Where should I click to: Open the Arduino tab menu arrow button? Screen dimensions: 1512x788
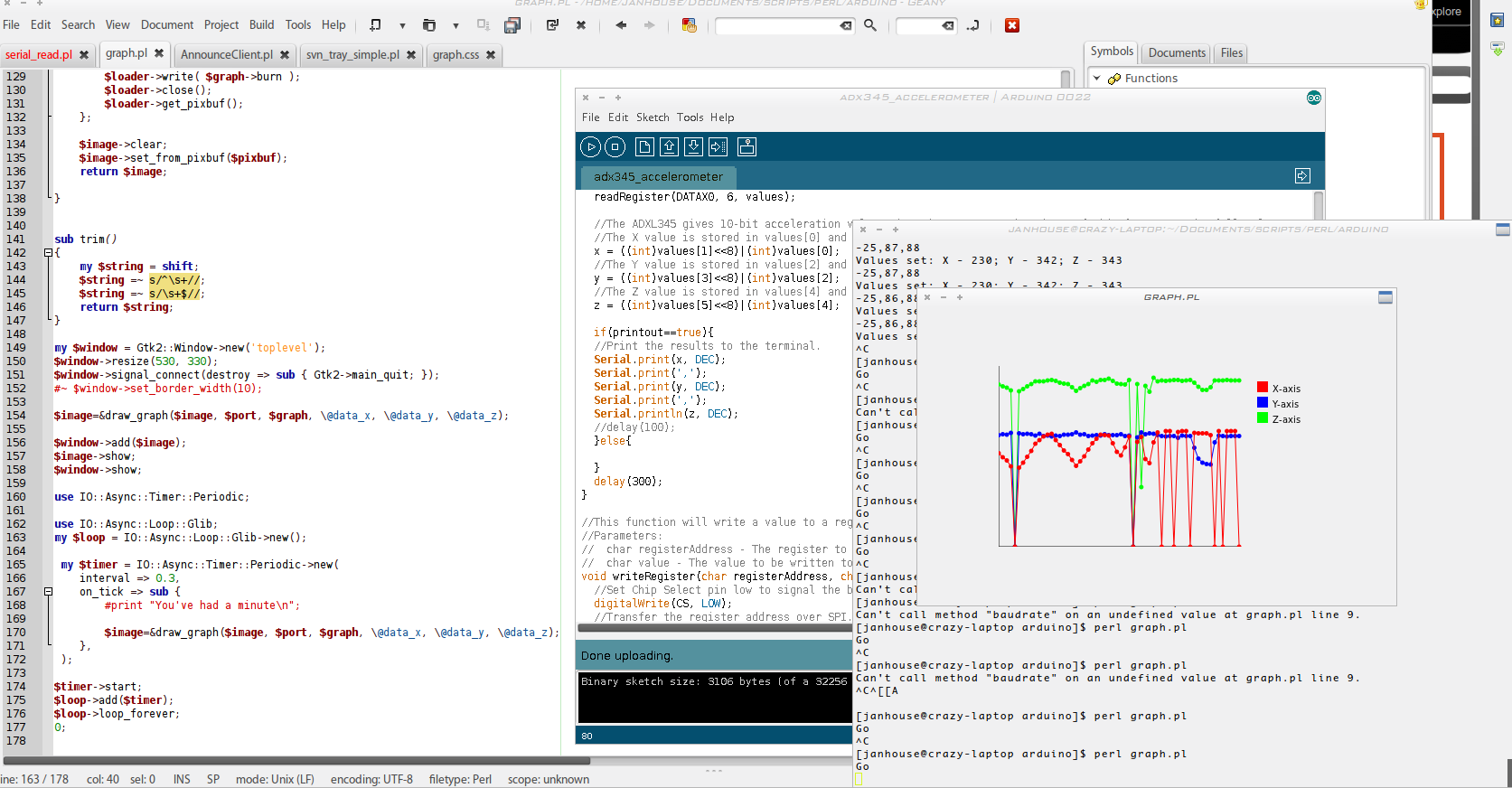(1302, 176)
